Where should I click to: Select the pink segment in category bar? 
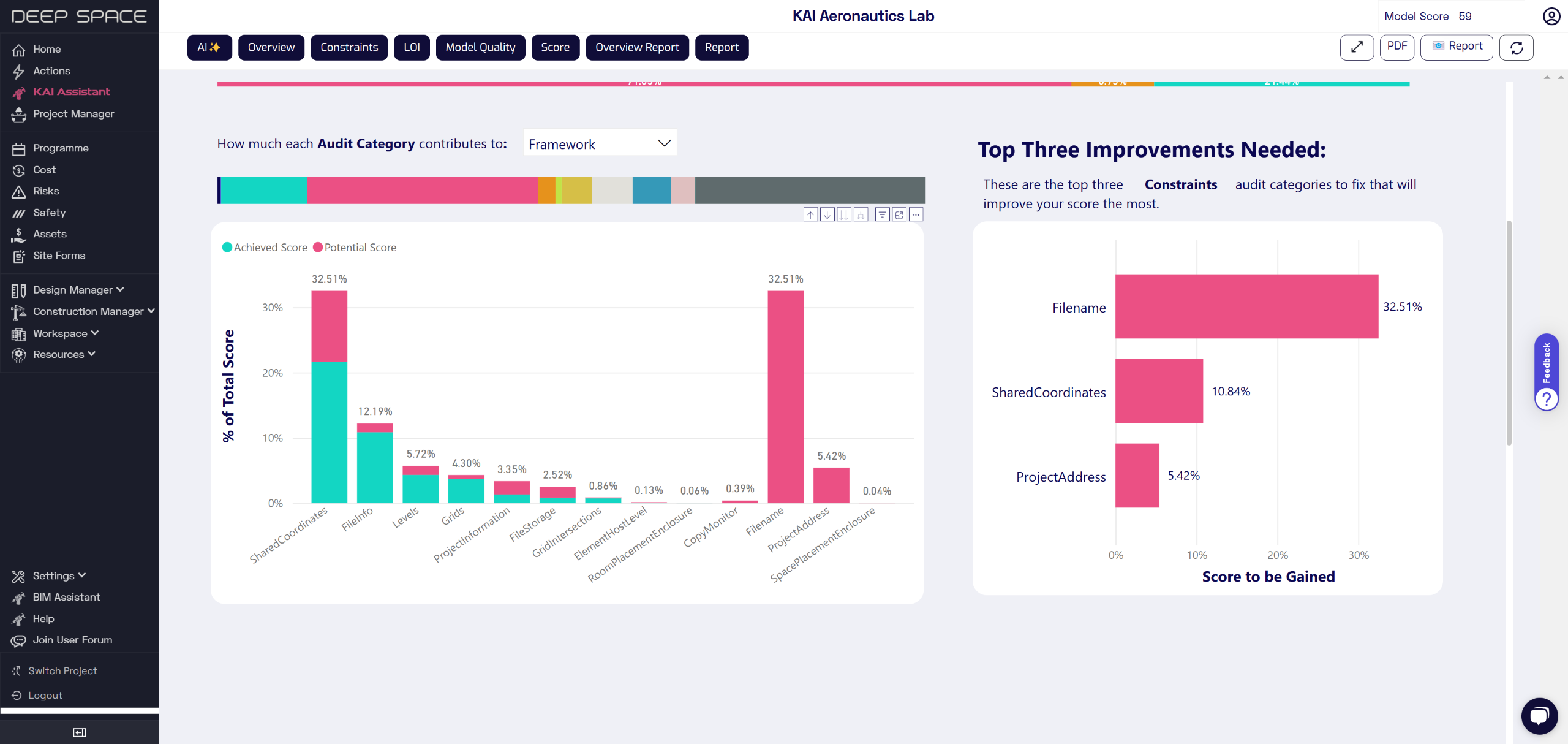click(422, 191)
